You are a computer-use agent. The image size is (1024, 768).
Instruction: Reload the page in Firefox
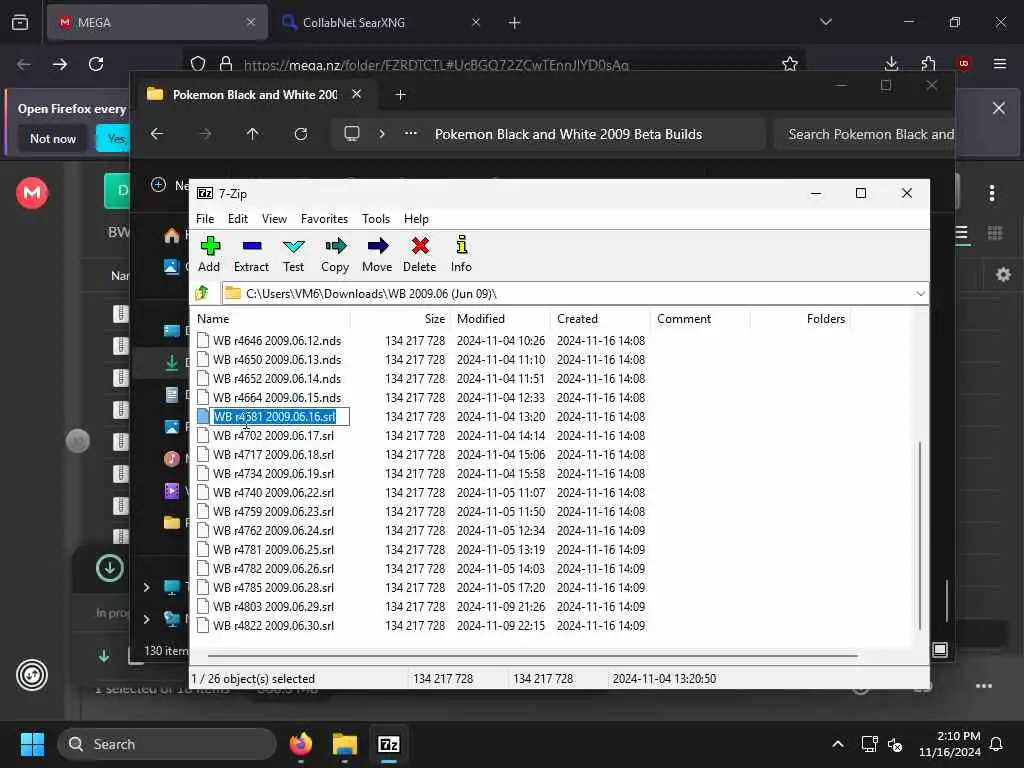tap(96, 64)
